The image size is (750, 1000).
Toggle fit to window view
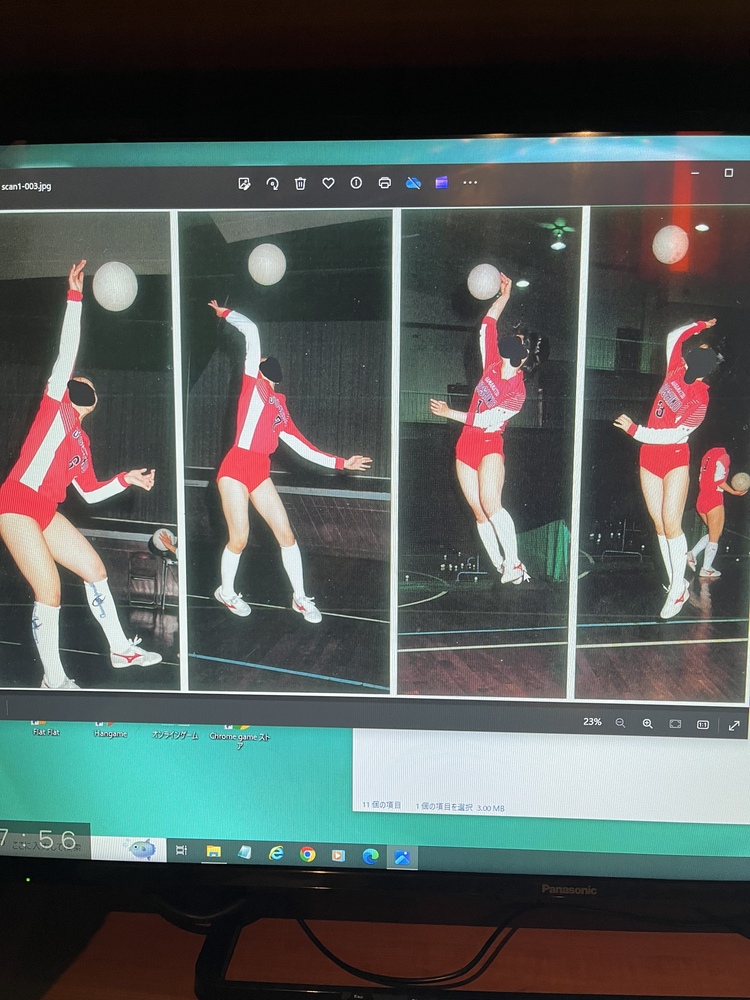pos(675,724)
